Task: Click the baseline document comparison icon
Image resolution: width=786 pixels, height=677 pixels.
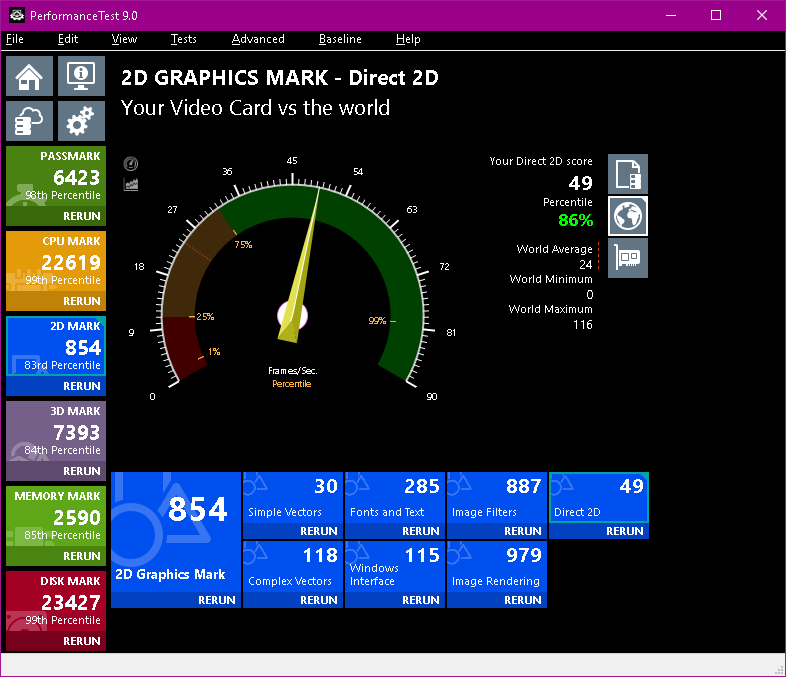Action: [628, 174]
